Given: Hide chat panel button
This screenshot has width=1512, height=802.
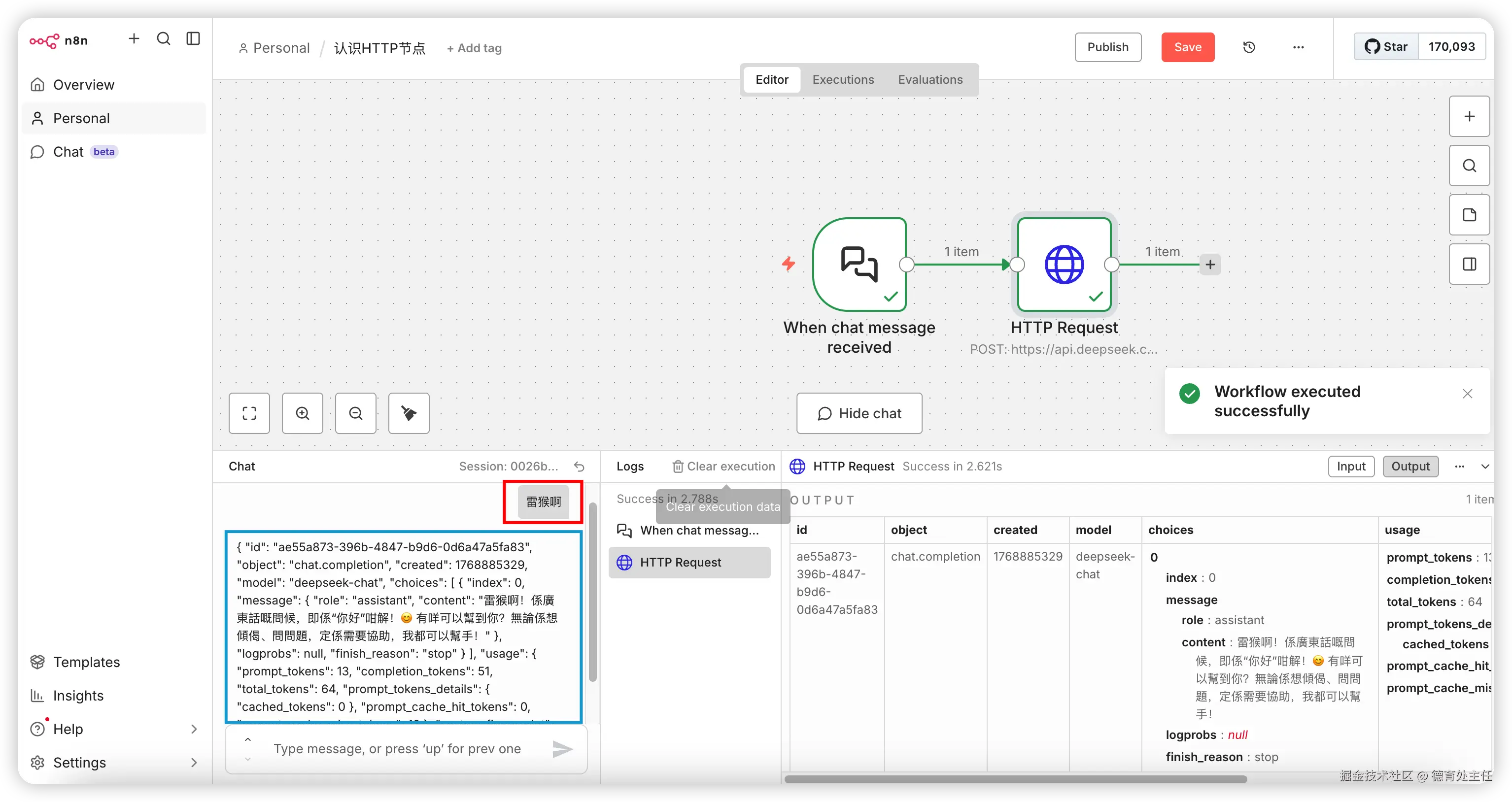Looking at the screenshot, I should point(859,414).
